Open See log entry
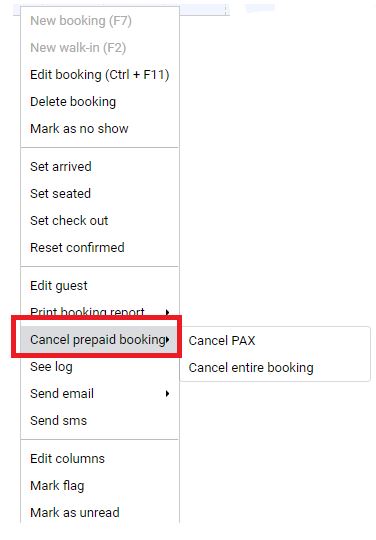 pos(100,367)
